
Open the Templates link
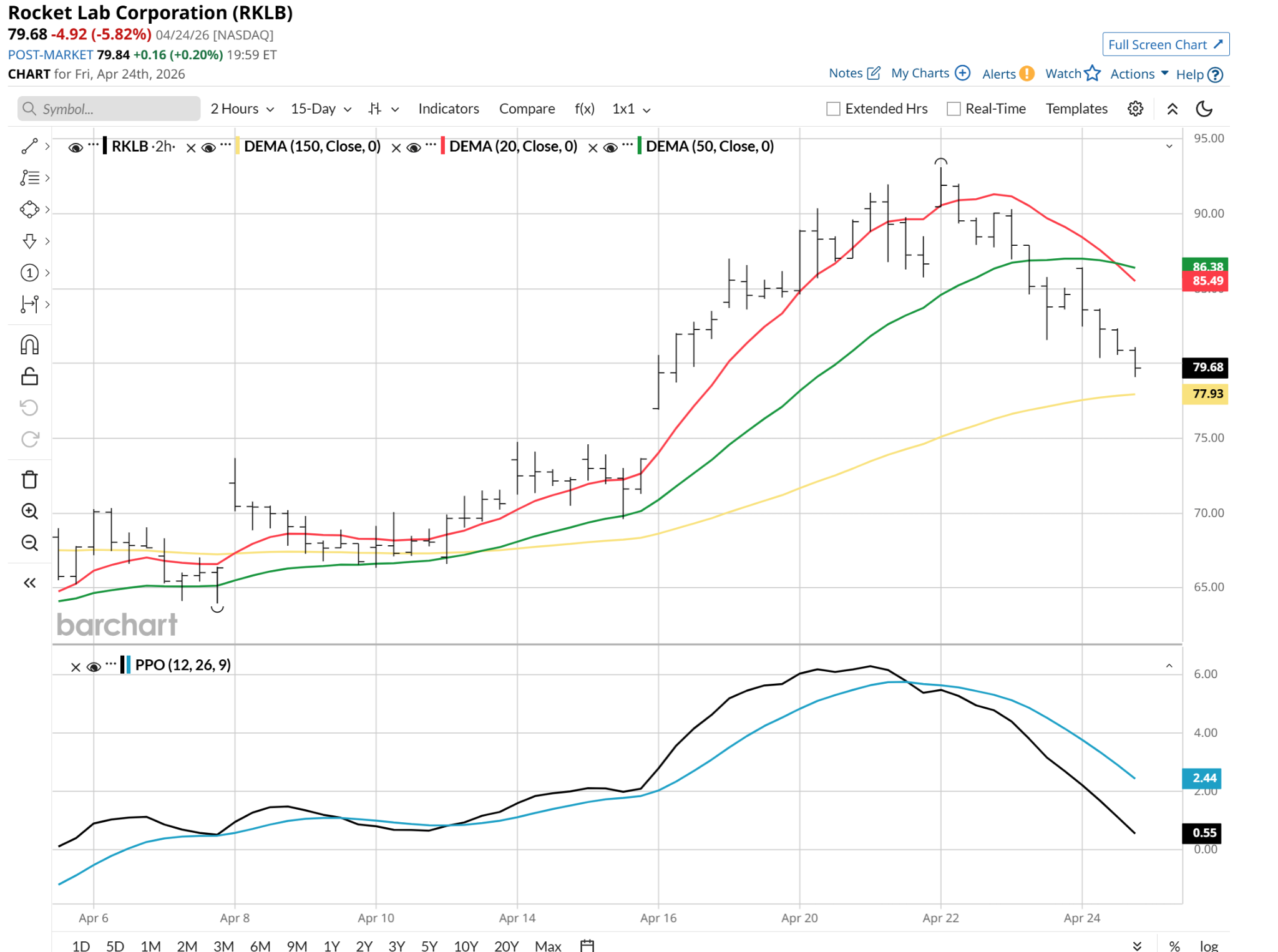[x=1076, y=109]
